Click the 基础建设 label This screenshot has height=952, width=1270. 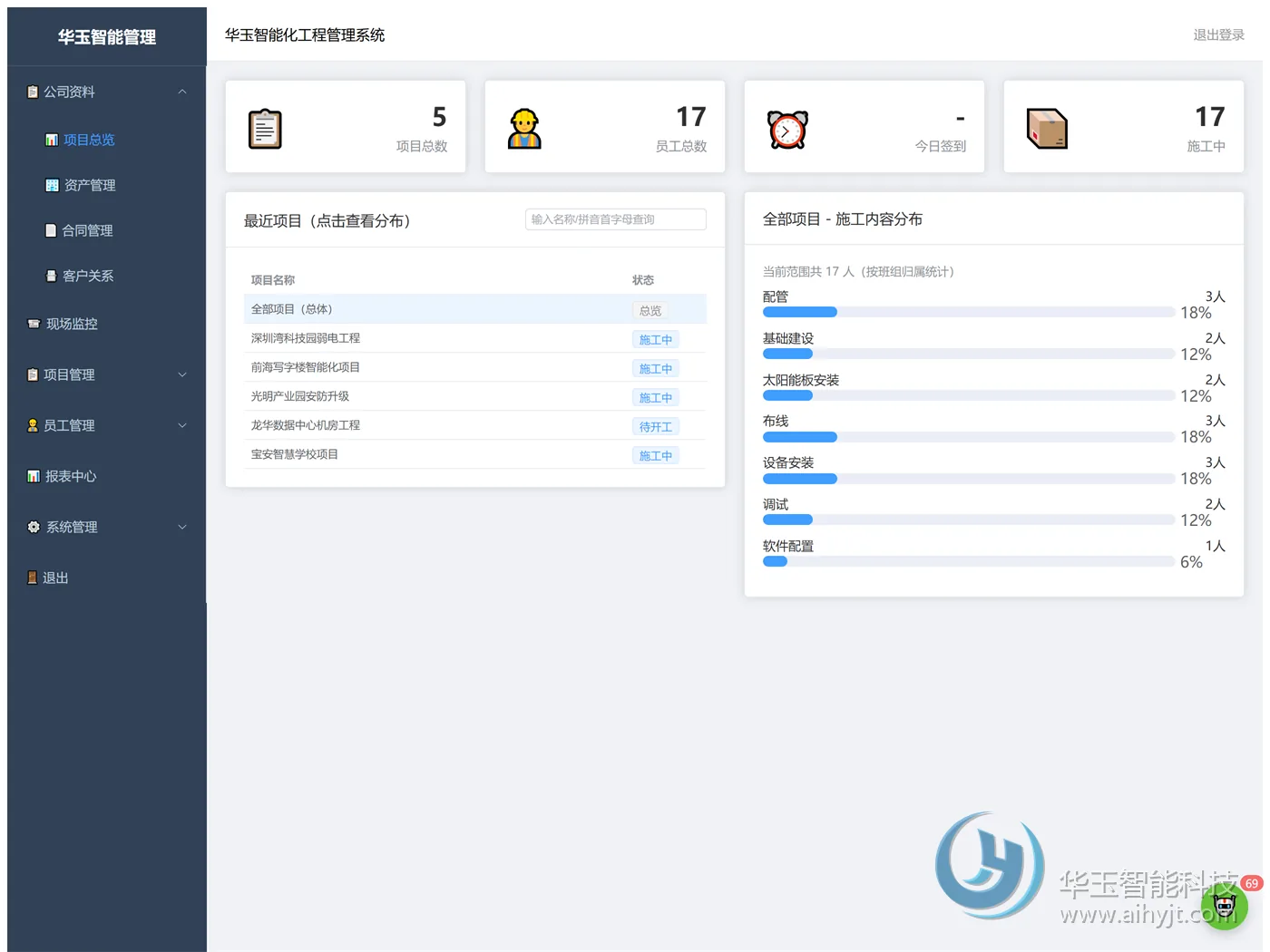pyautogui.click(x=788, y=338)
